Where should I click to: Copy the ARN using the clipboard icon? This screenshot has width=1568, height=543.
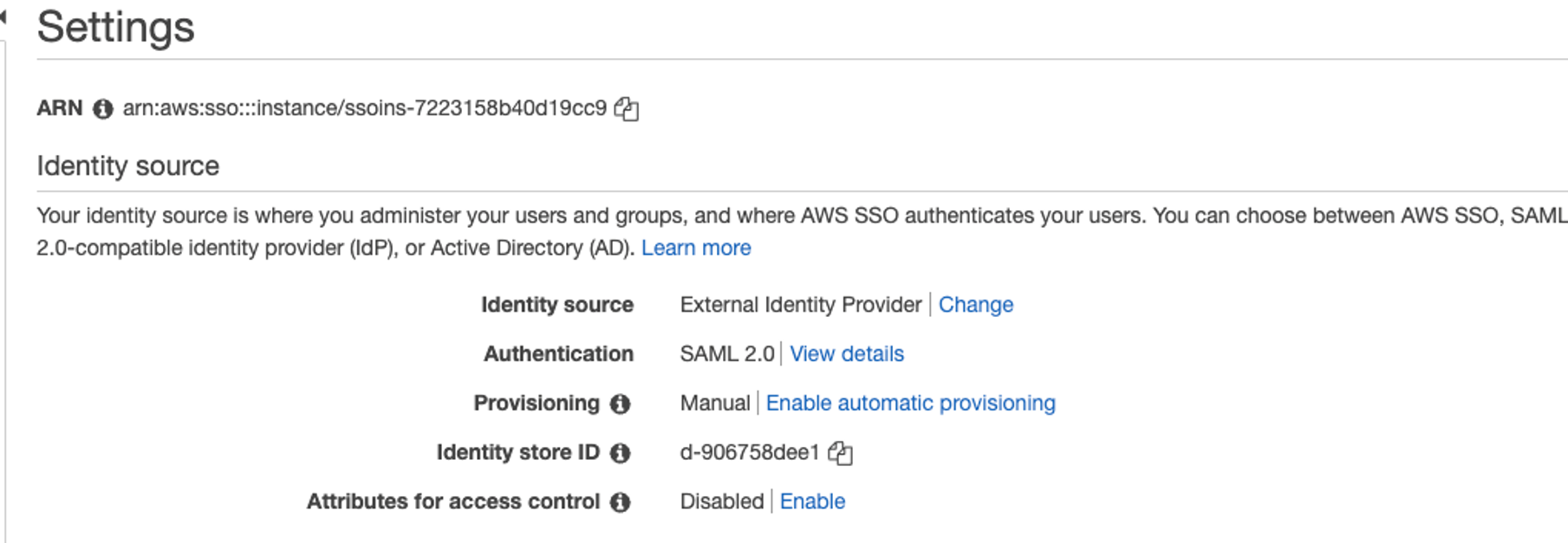pos(626,109)
